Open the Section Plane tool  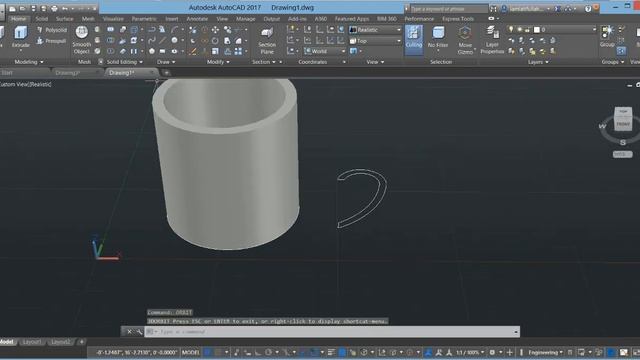point(267,40)
